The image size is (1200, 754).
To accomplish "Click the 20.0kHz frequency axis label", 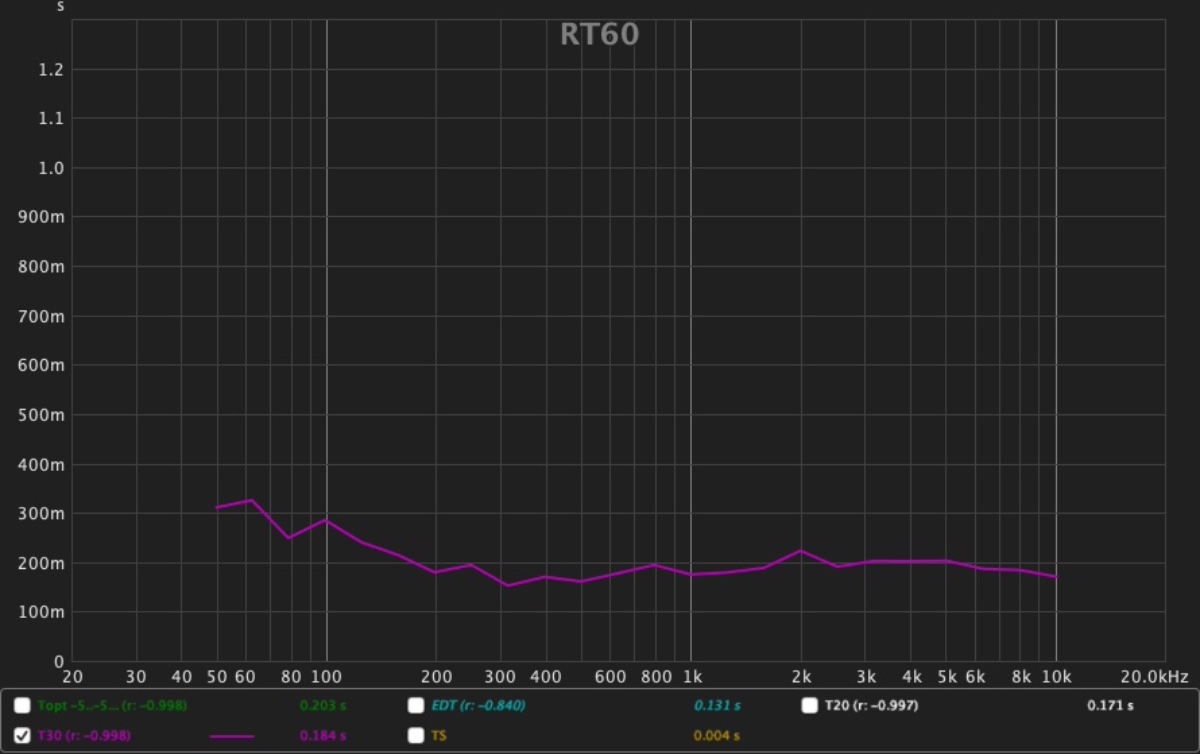I will pyautogui.click(x=1155, y=678).
